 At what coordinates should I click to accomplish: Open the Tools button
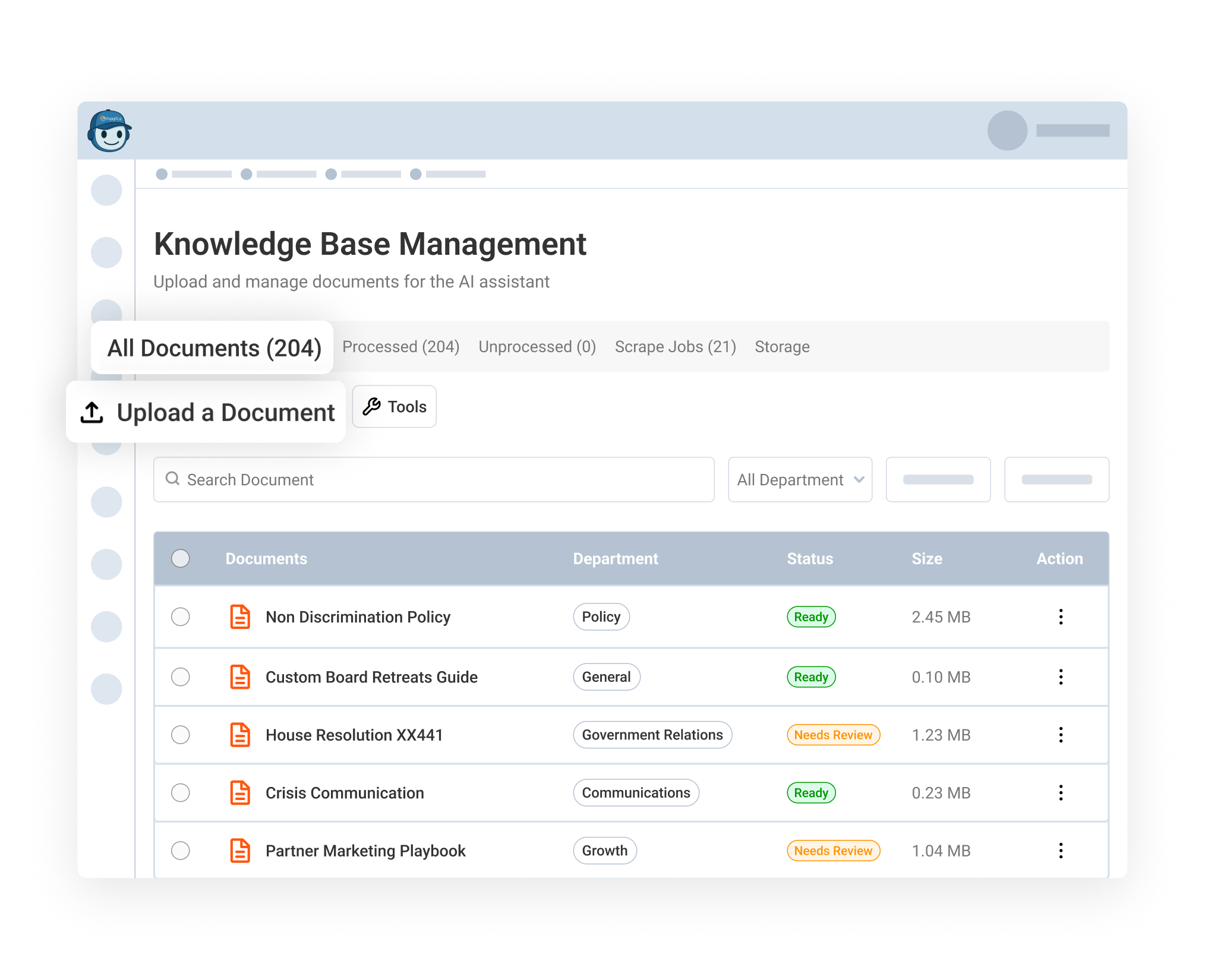(x=394, y=406)
